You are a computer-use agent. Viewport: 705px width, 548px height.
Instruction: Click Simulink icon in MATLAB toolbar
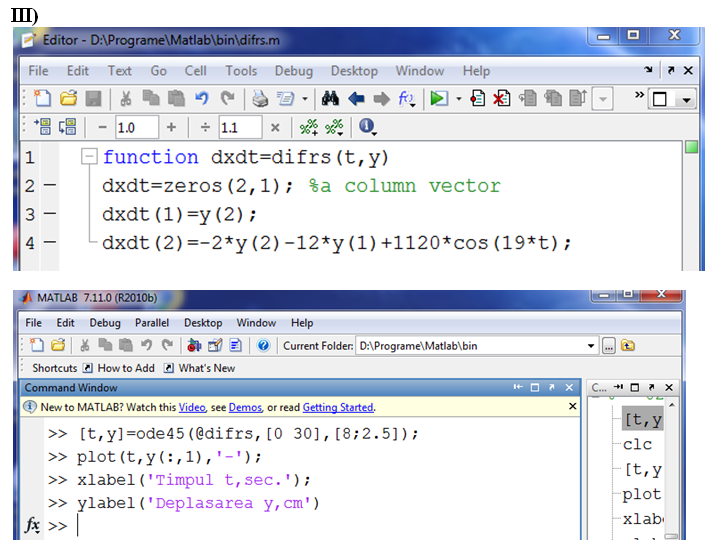[x=194, y=345]
